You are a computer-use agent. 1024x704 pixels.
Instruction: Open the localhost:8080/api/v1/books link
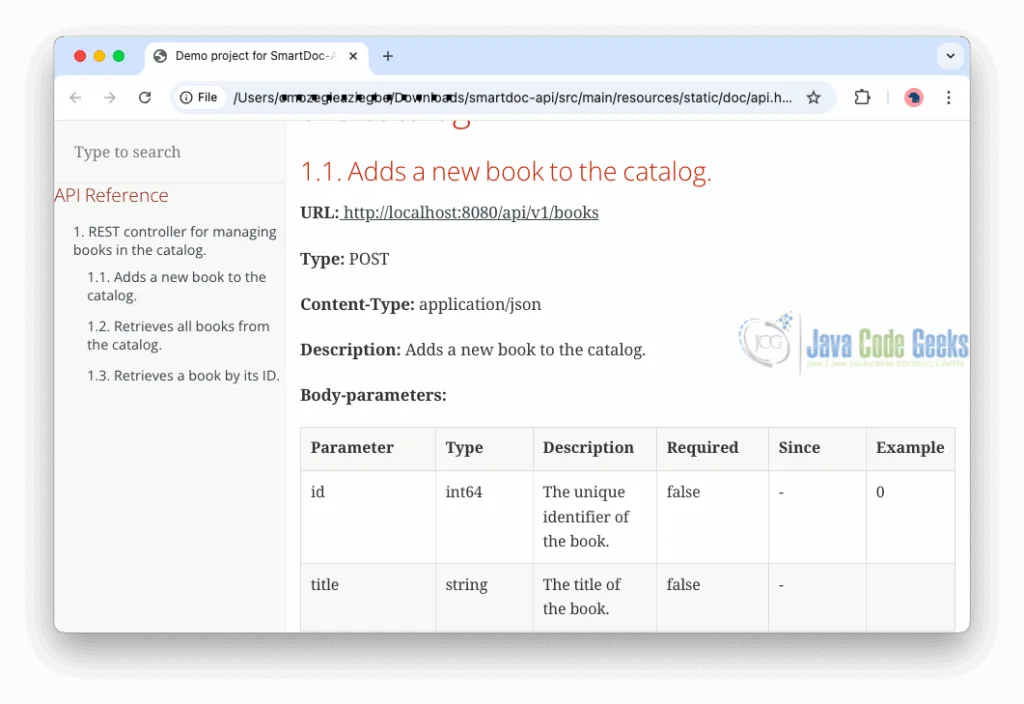tap(470, 213)
